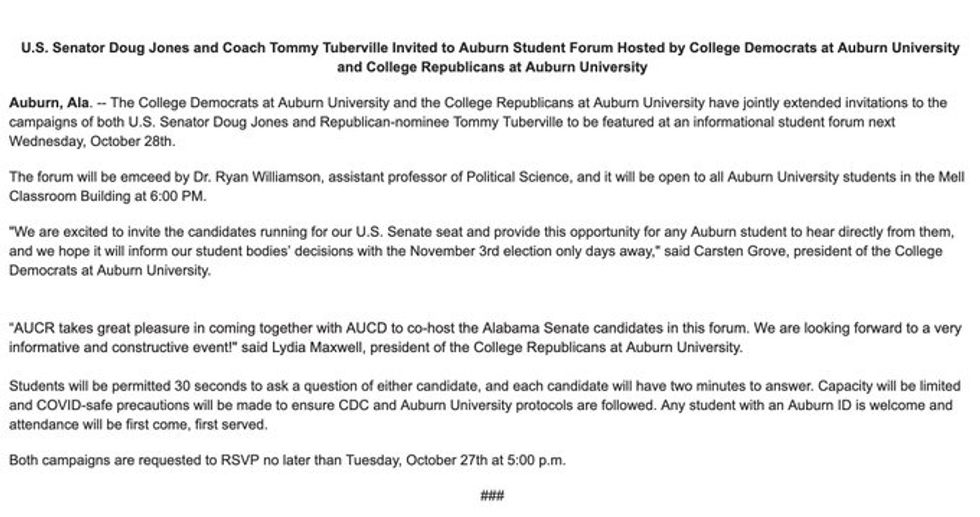
Task: Click 'Democrats at Auburn University.' ending line
Action: point(110,271)
